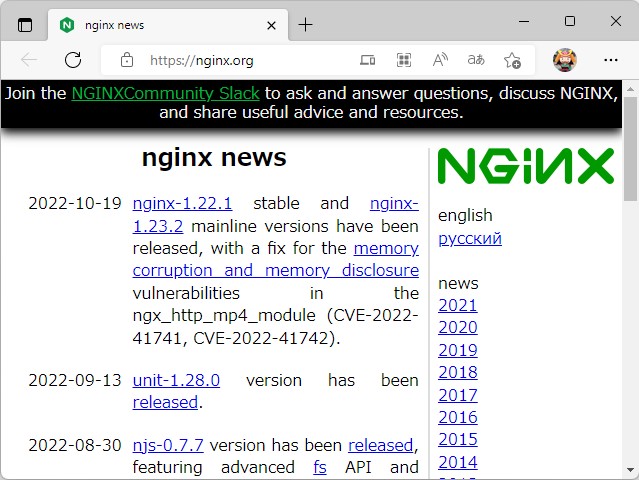Image resolution: width=639 pixels, height=480 pixels.
Task: Open 2019 news archive
Action: click(x=458, y=350)
